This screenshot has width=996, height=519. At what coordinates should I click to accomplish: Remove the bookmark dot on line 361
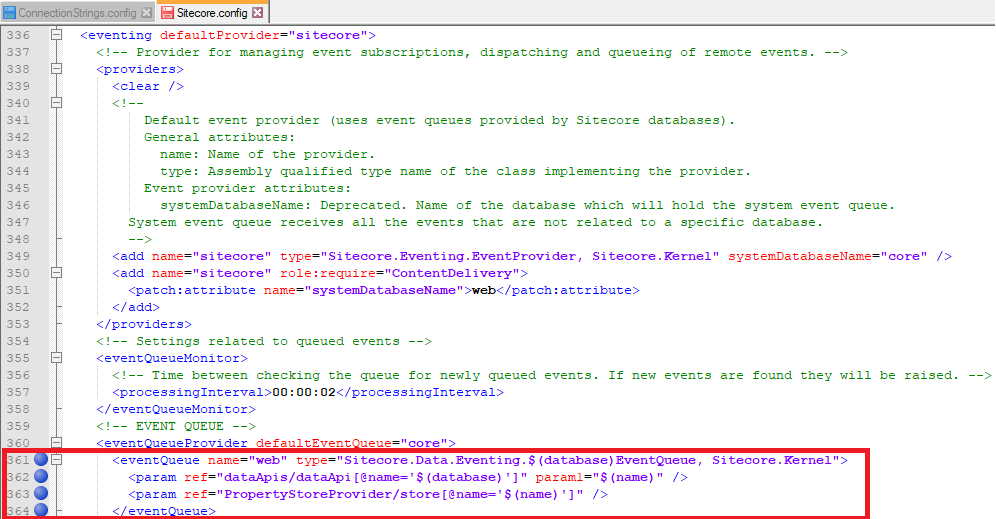click(41, 459)
